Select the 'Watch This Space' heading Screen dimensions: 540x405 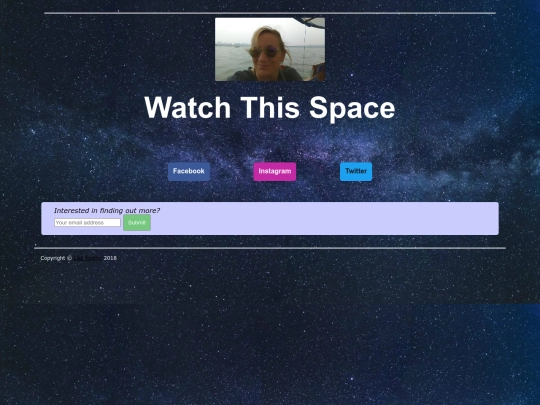(270, 107)
